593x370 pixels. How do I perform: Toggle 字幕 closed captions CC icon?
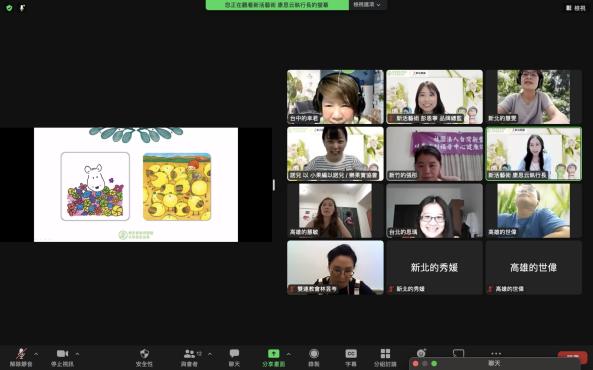[x=351, y=353]
